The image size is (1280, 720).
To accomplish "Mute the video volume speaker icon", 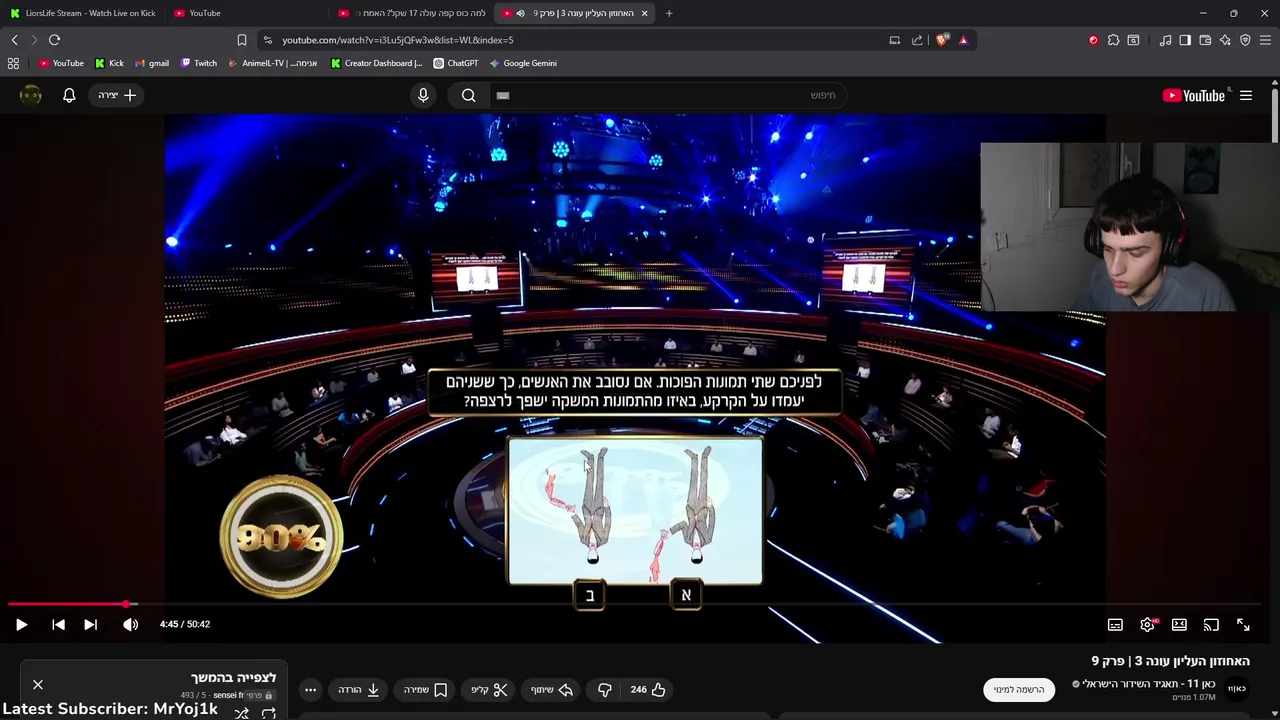I will (130, 624).
